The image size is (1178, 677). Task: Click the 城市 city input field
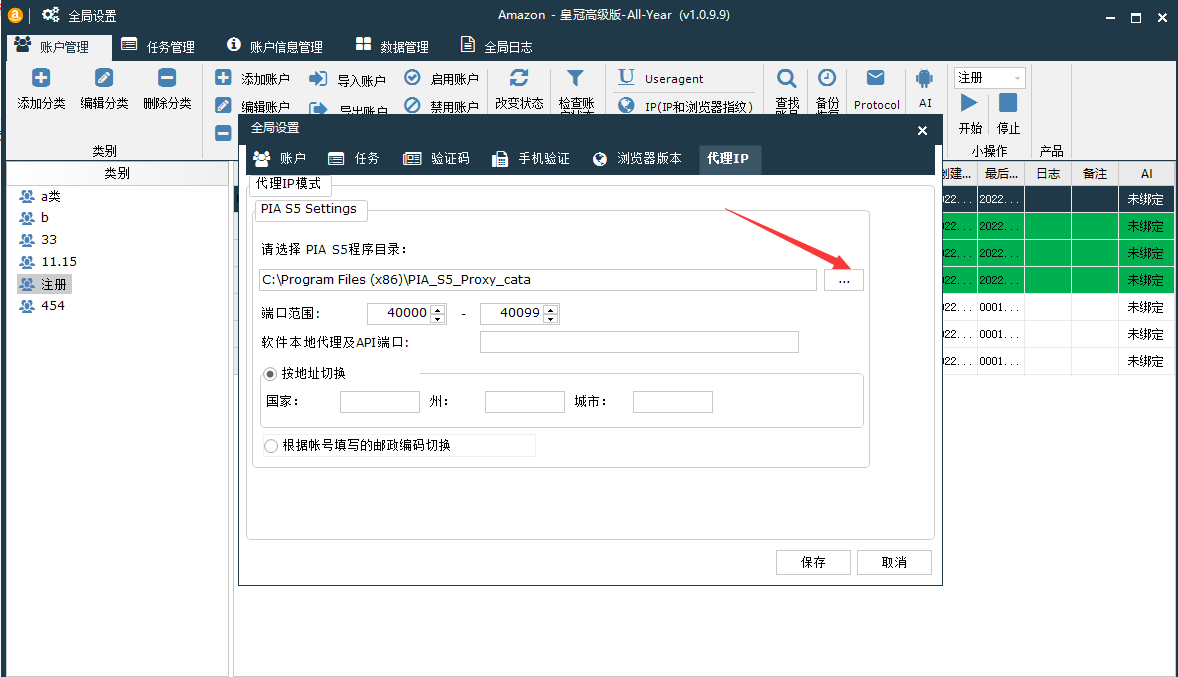point(673,402)
